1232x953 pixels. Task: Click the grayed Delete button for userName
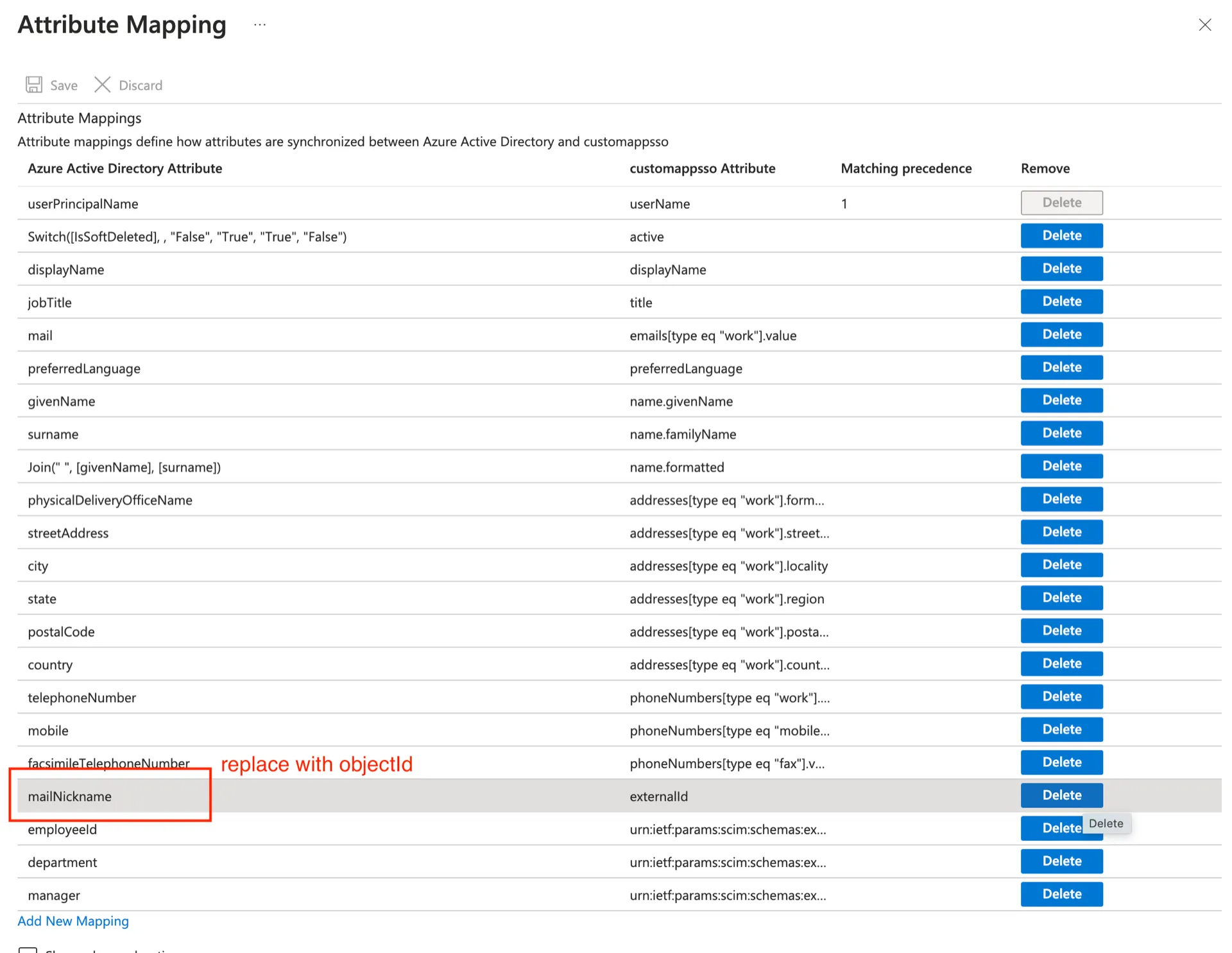click(1061, 203)
